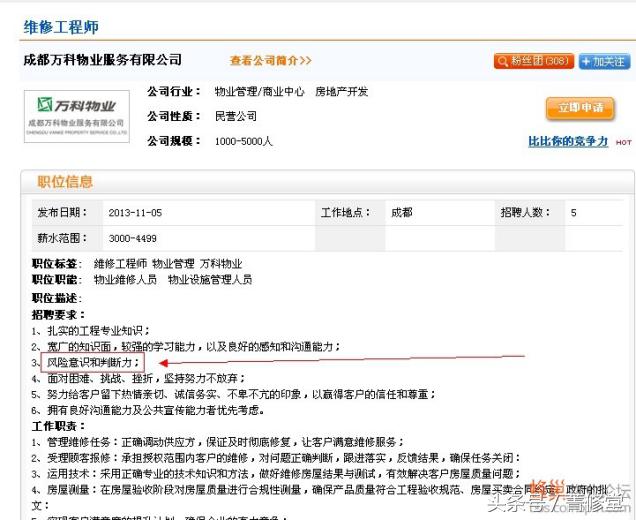Screen dimensions: 636x520
Task: Click salary range value 3000-4499
Action: pos(132,239)
